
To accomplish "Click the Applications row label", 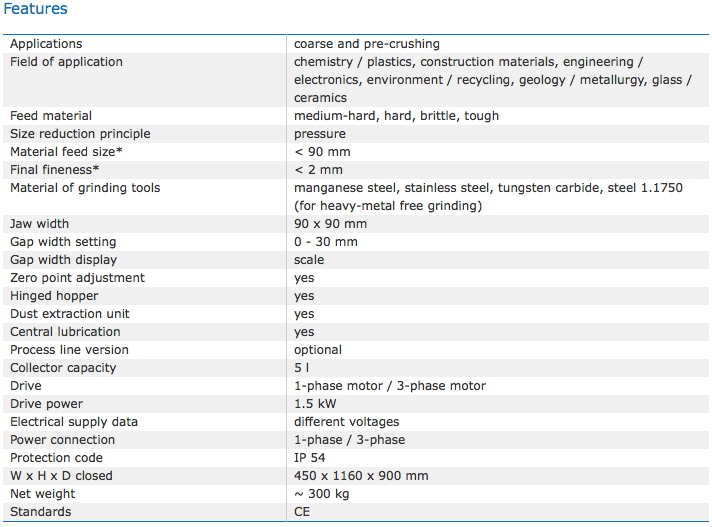I will 46,44.
